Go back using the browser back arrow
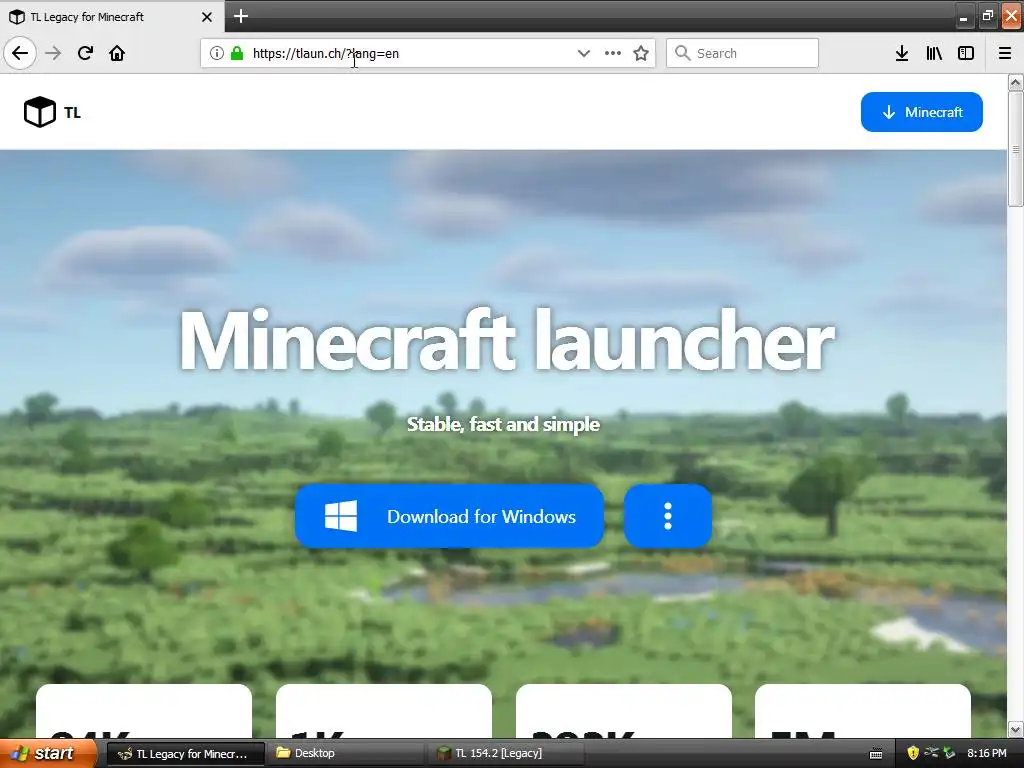The image size is (1024, 768). pyautogui.click(x=20, y=53)
